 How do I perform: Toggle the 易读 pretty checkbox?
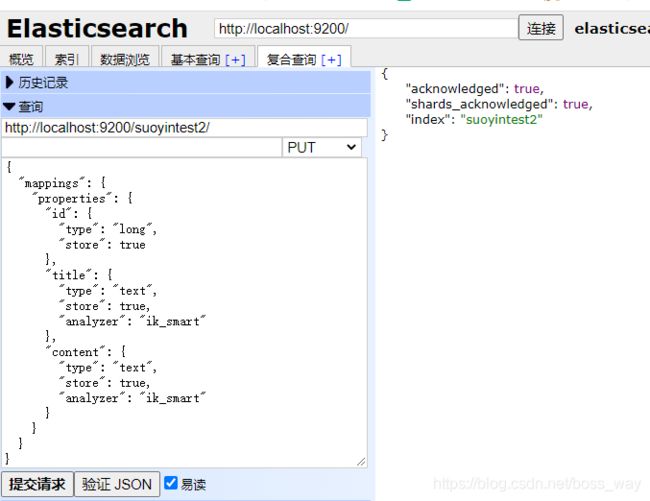click(x=171, y=483)
